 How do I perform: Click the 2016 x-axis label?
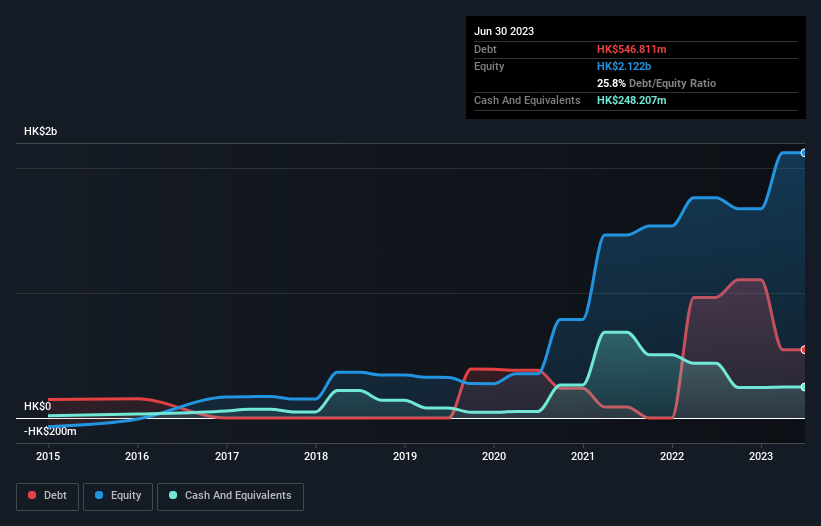tap(137, 456)
